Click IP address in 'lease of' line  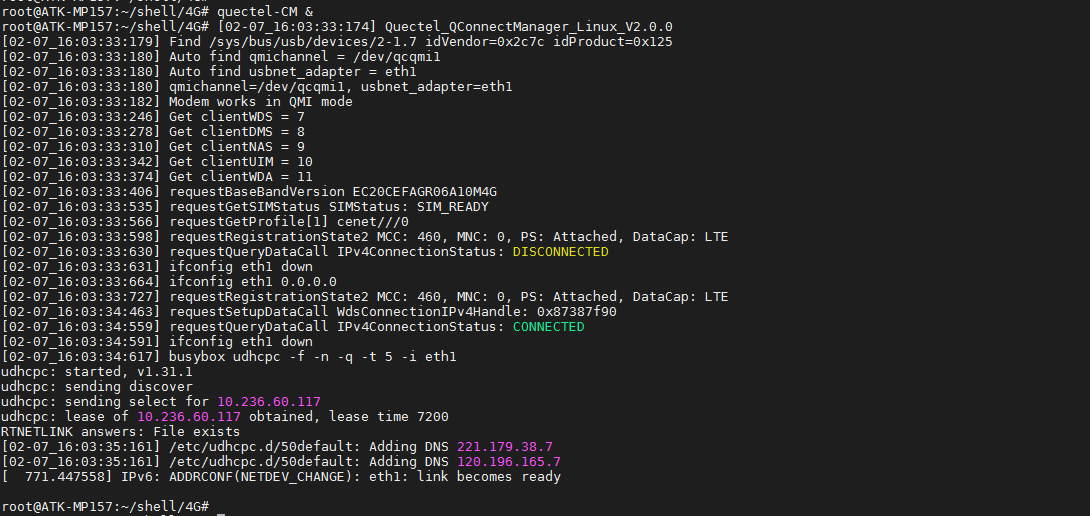click(x=188, y=417)
